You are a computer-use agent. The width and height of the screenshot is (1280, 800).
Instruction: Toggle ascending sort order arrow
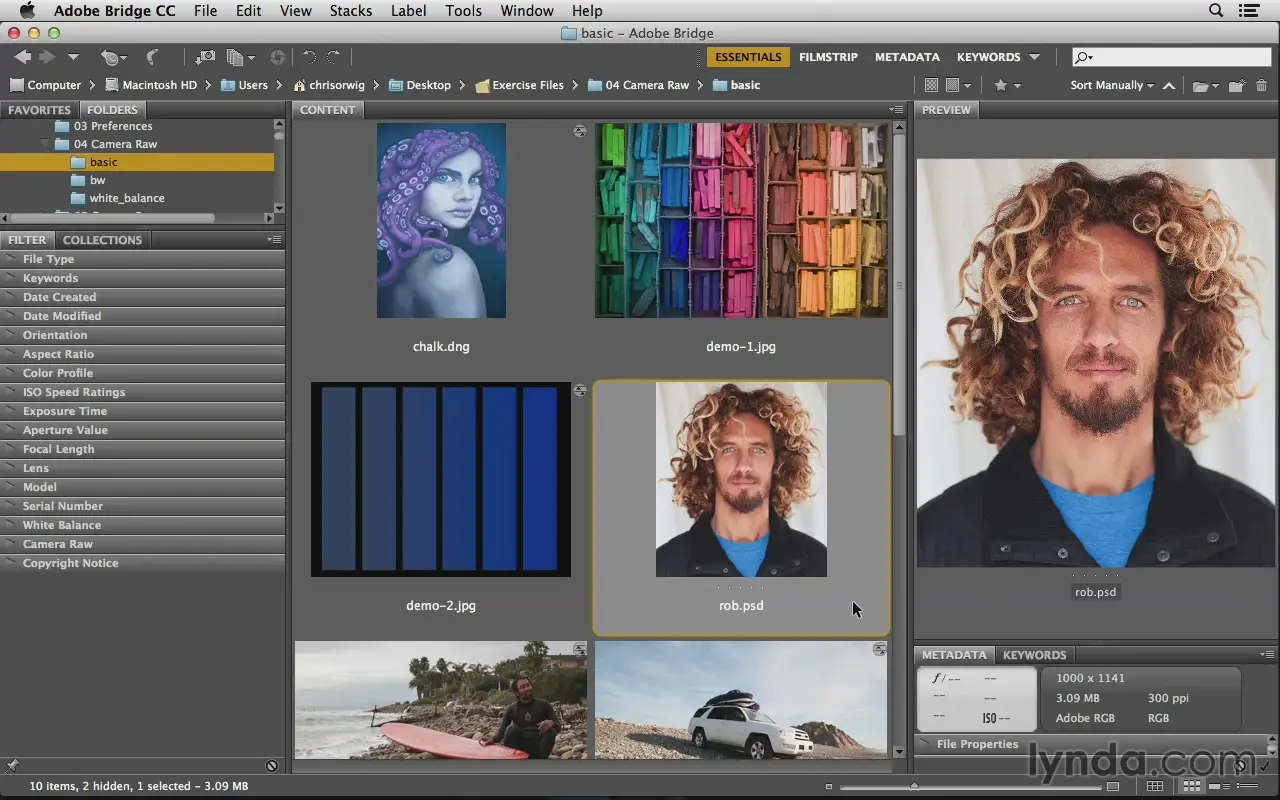point(1169,86)
